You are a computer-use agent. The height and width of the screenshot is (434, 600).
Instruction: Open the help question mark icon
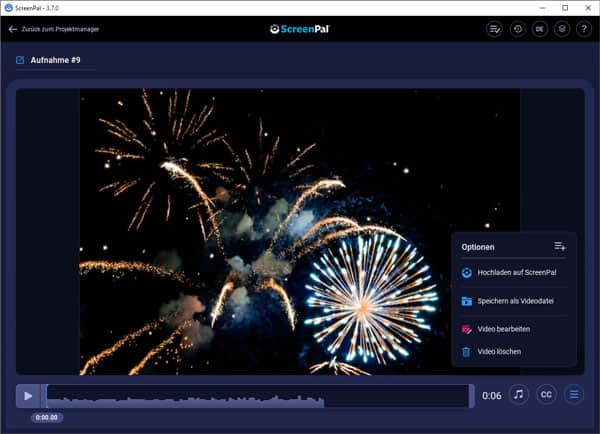(584, 29)
